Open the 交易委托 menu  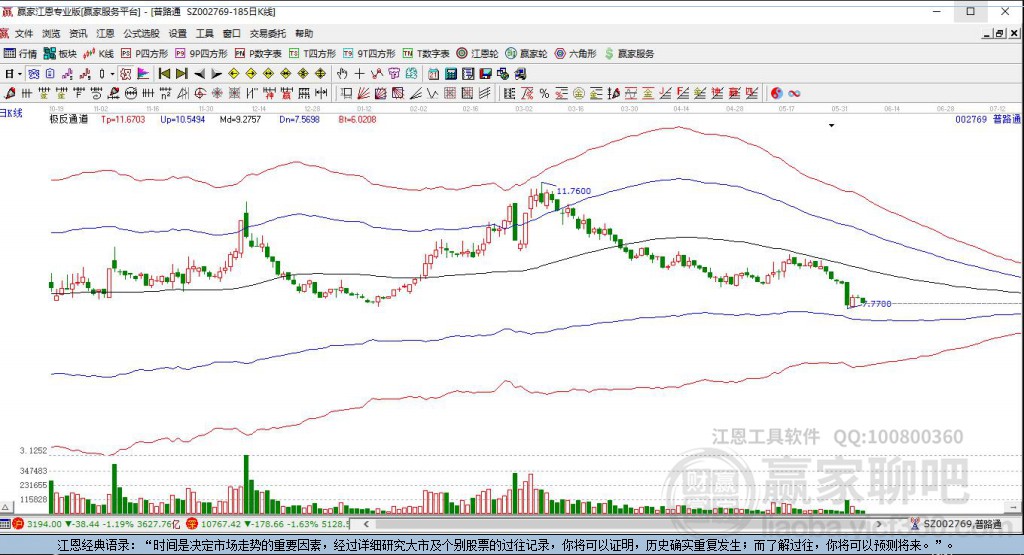click(x=268, y=33)
